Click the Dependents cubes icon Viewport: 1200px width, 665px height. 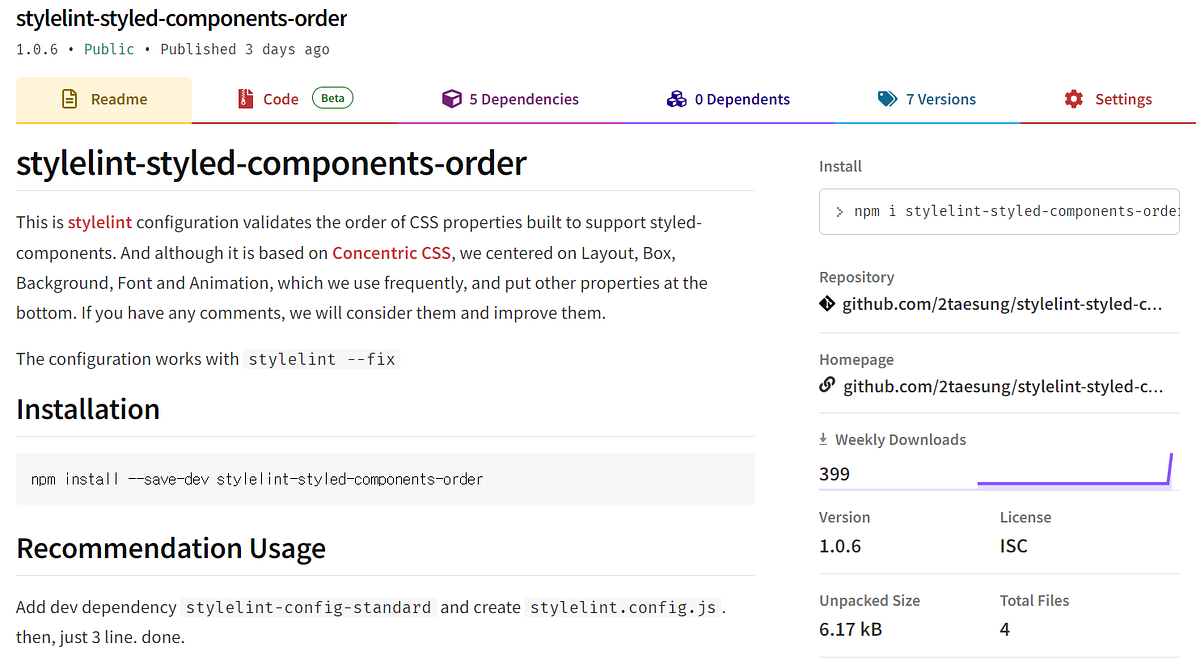tap(677, 99)
